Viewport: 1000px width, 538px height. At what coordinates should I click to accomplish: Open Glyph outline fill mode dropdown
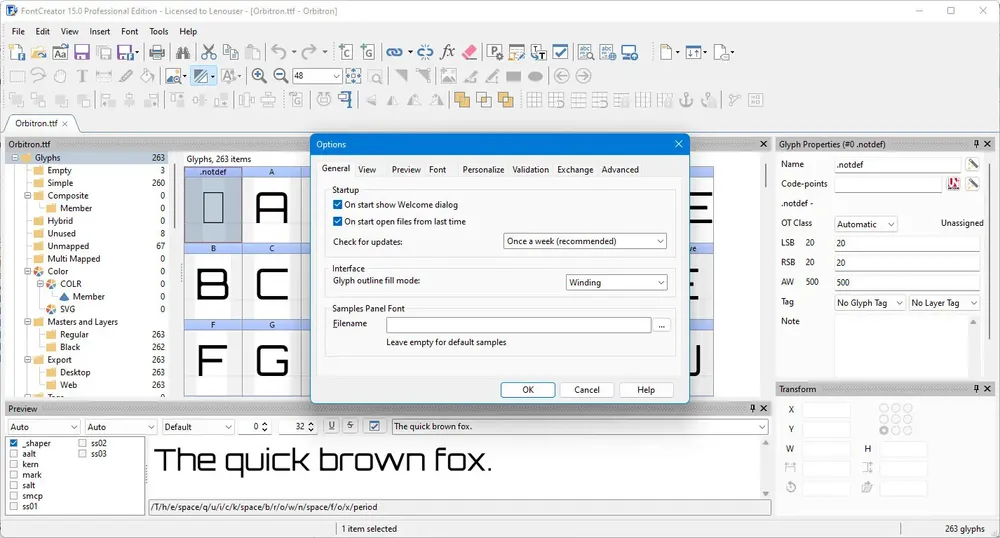(x=616, y=282)
